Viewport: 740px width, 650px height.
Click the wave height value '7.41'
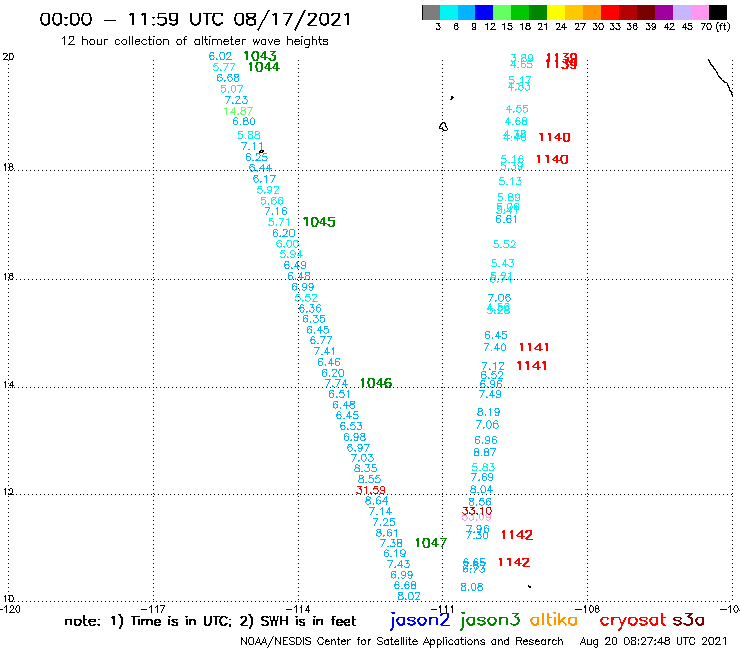pos(325,351)
